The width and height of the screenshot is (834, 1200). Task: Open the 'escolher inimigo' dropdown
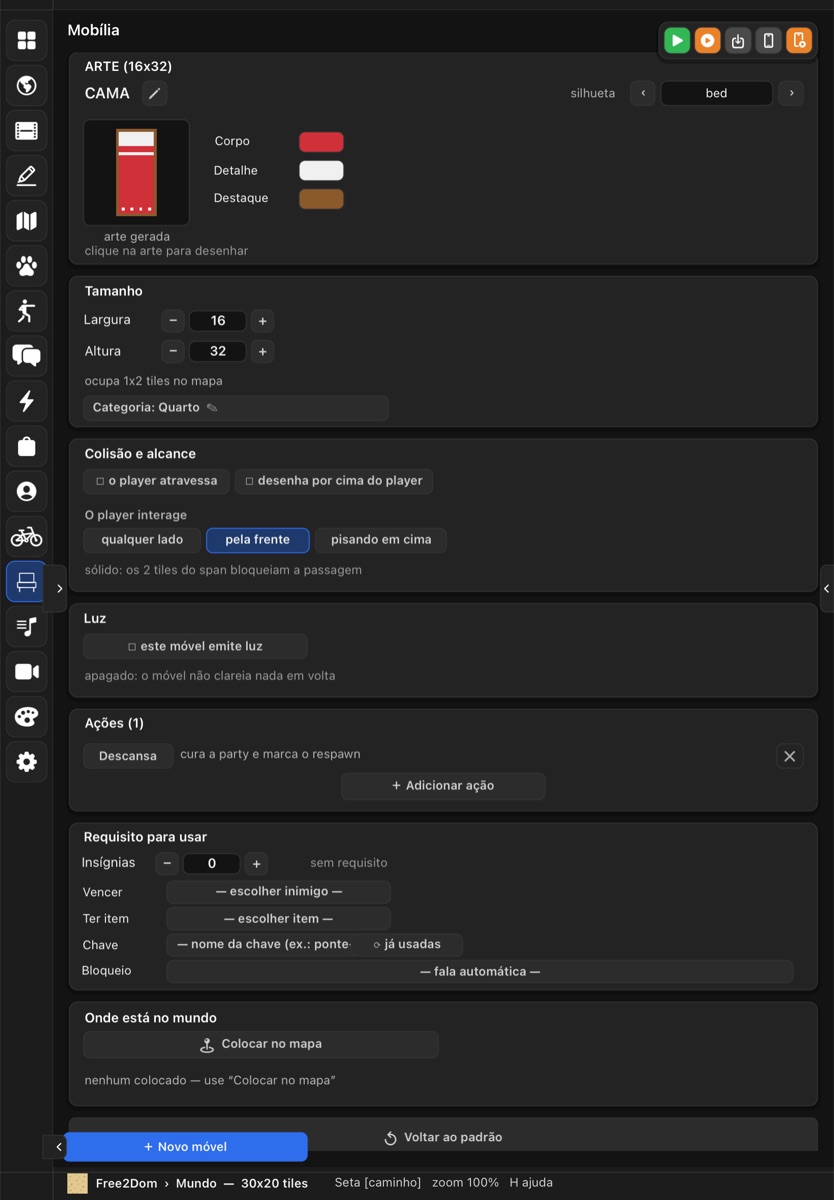click(x=279, y=892)
